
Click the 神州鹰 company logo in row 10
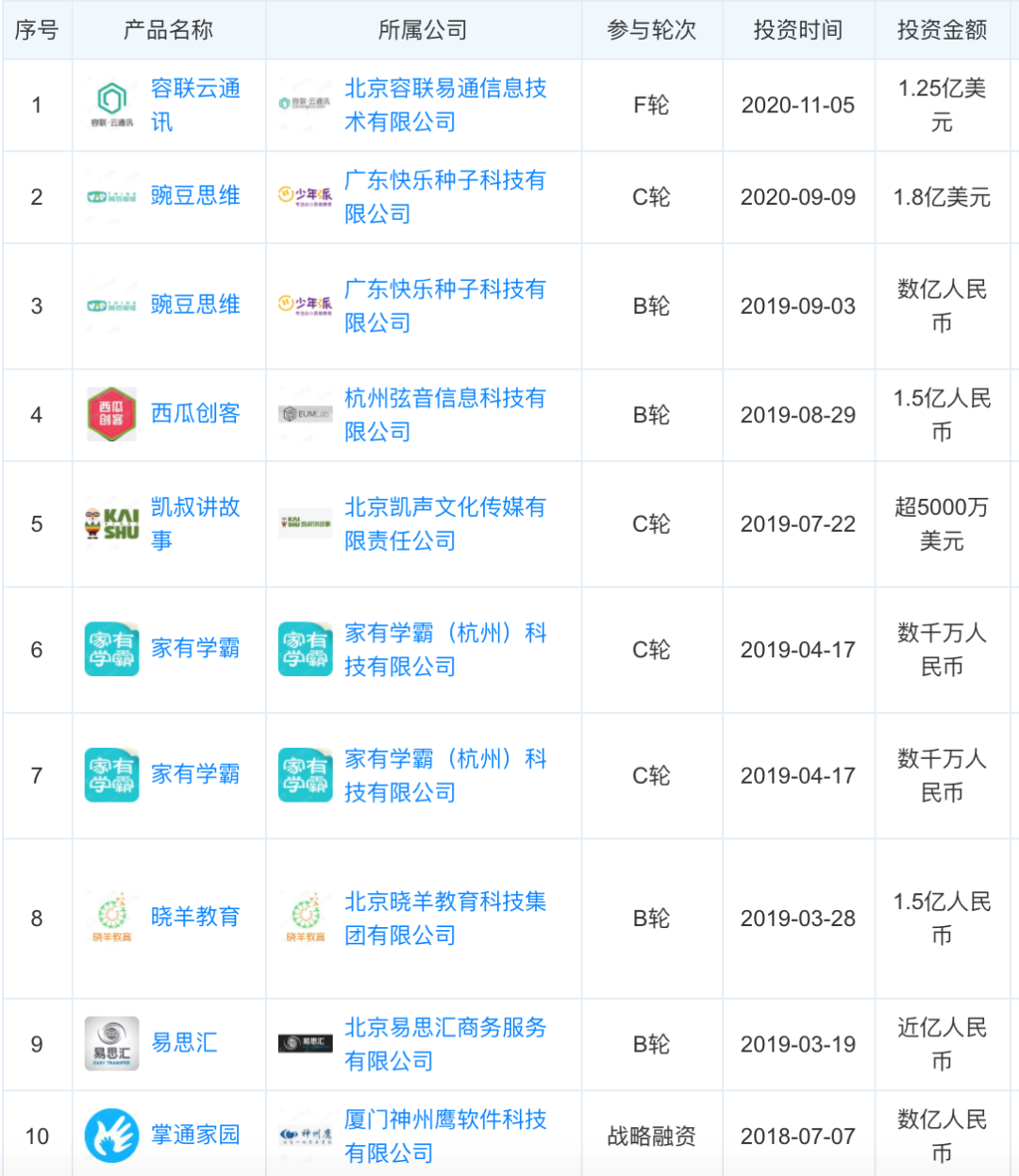click(x=305, y=1135)
